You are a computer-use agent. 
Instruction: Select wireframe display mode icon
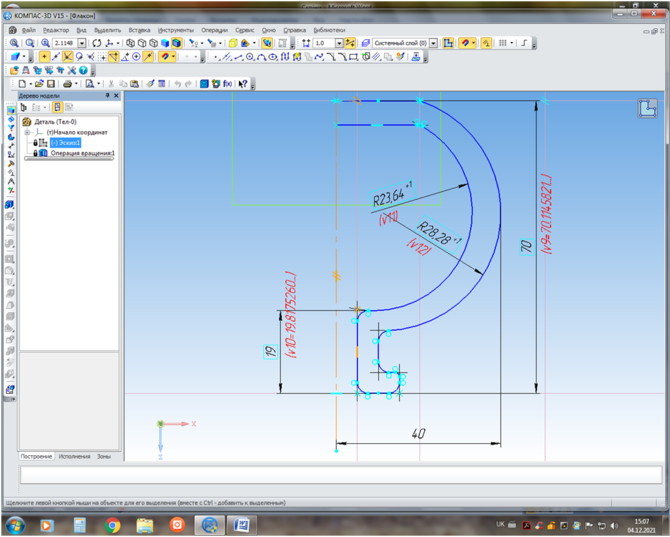pos(131,43)
